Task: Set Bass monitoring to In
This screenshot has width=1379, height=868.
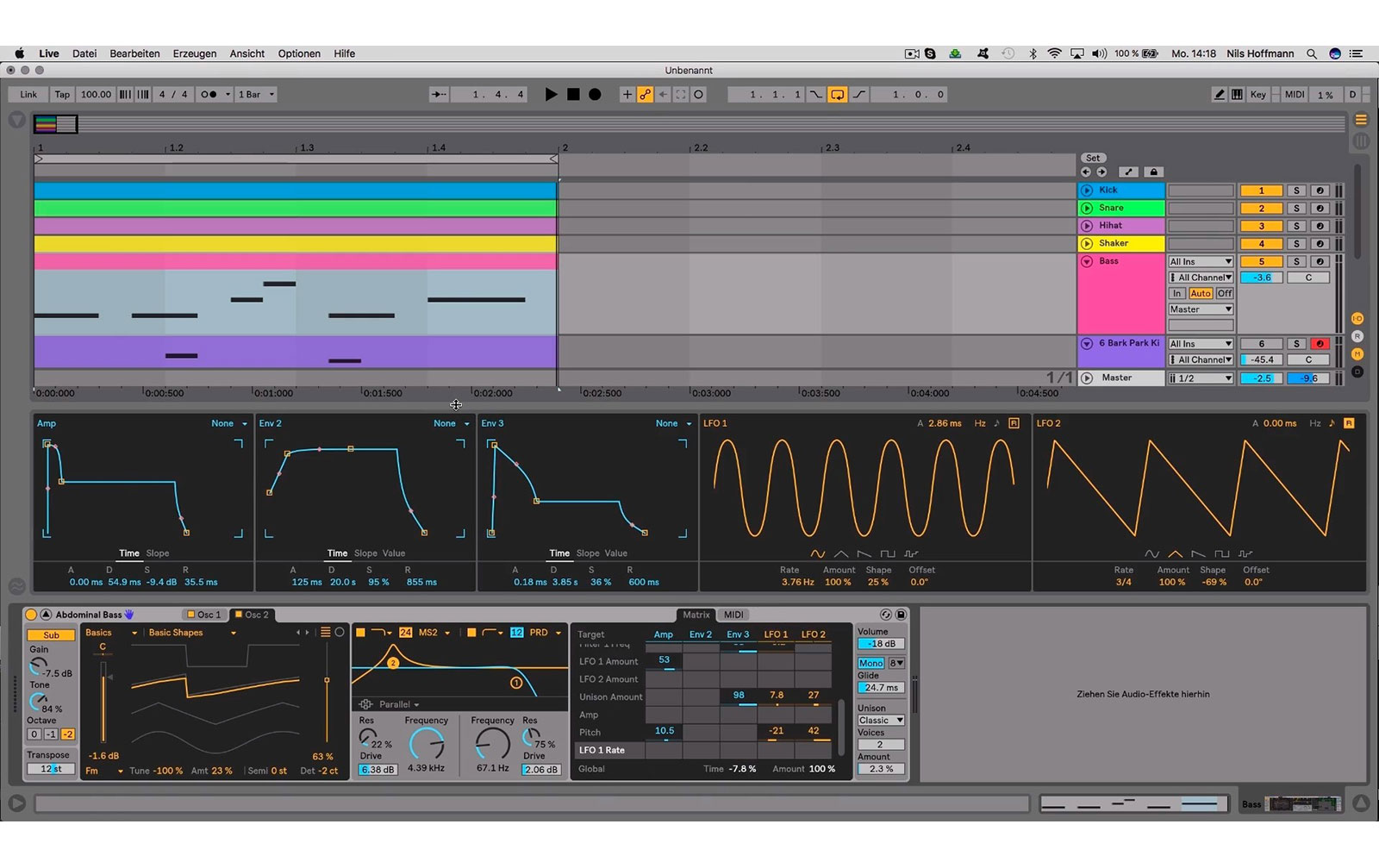Action: [x=1176, y=294]
